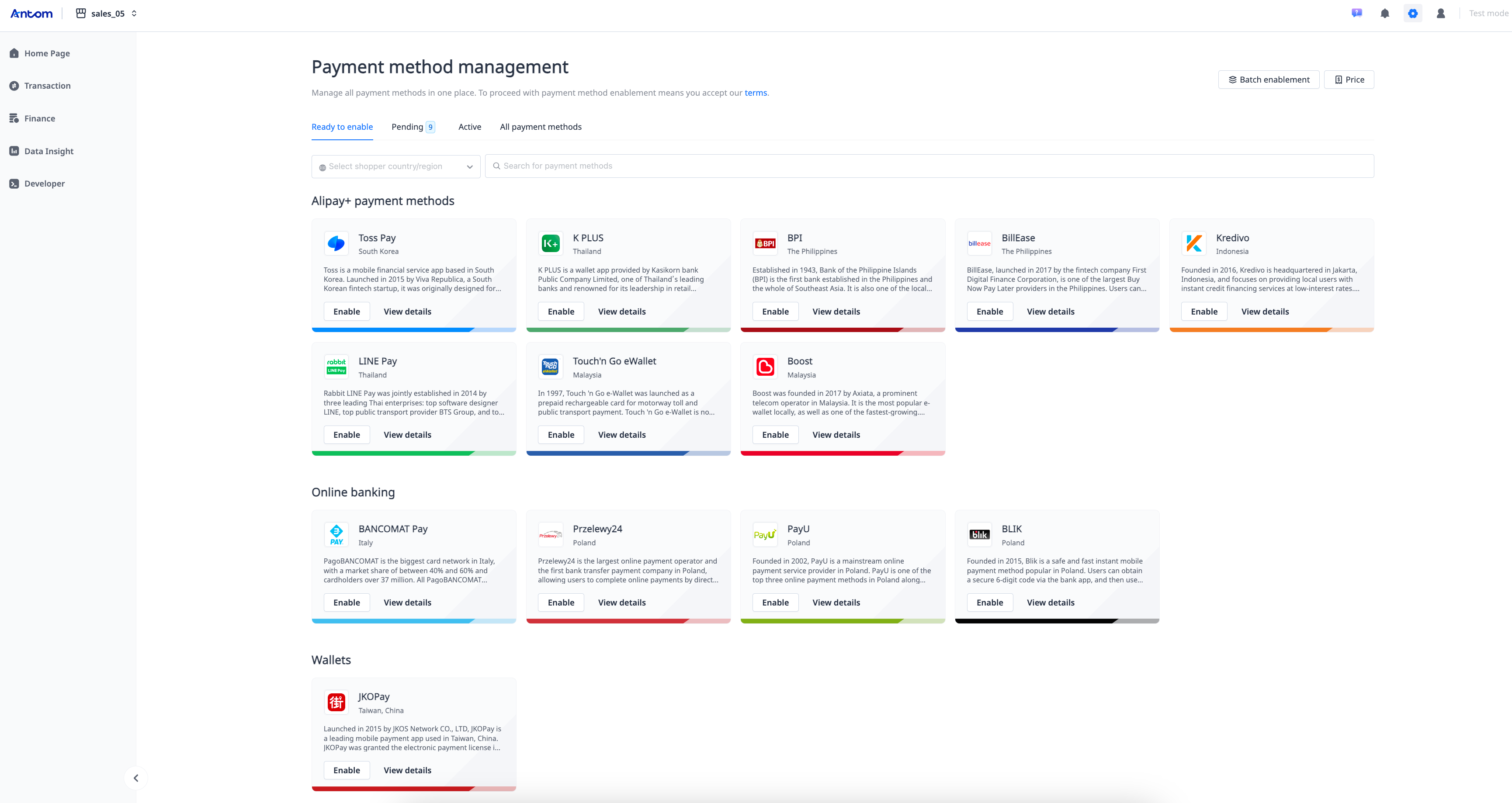The height and width of the screenshot is (803, 1512).
Task: Open the All payment methods tab
Action: click(541, 127)
